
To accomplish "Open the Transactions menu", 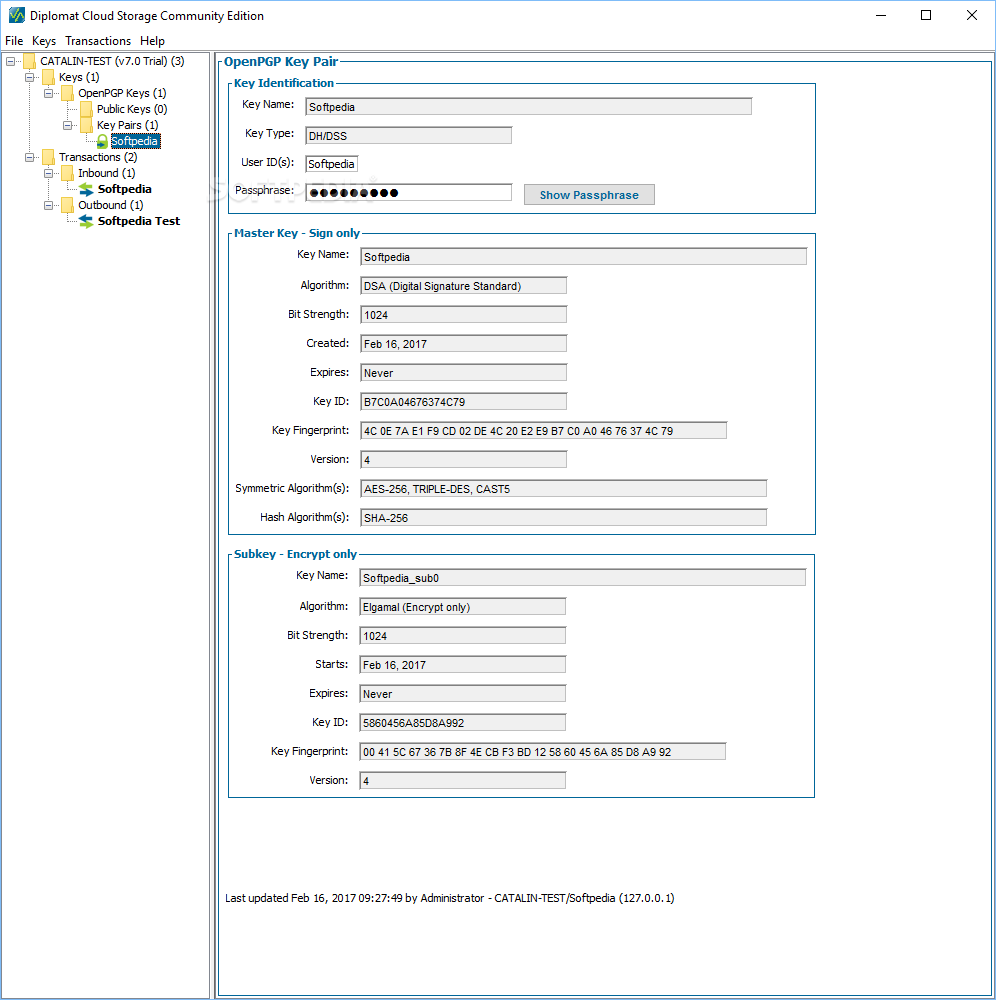I will (x=98, y=41).
